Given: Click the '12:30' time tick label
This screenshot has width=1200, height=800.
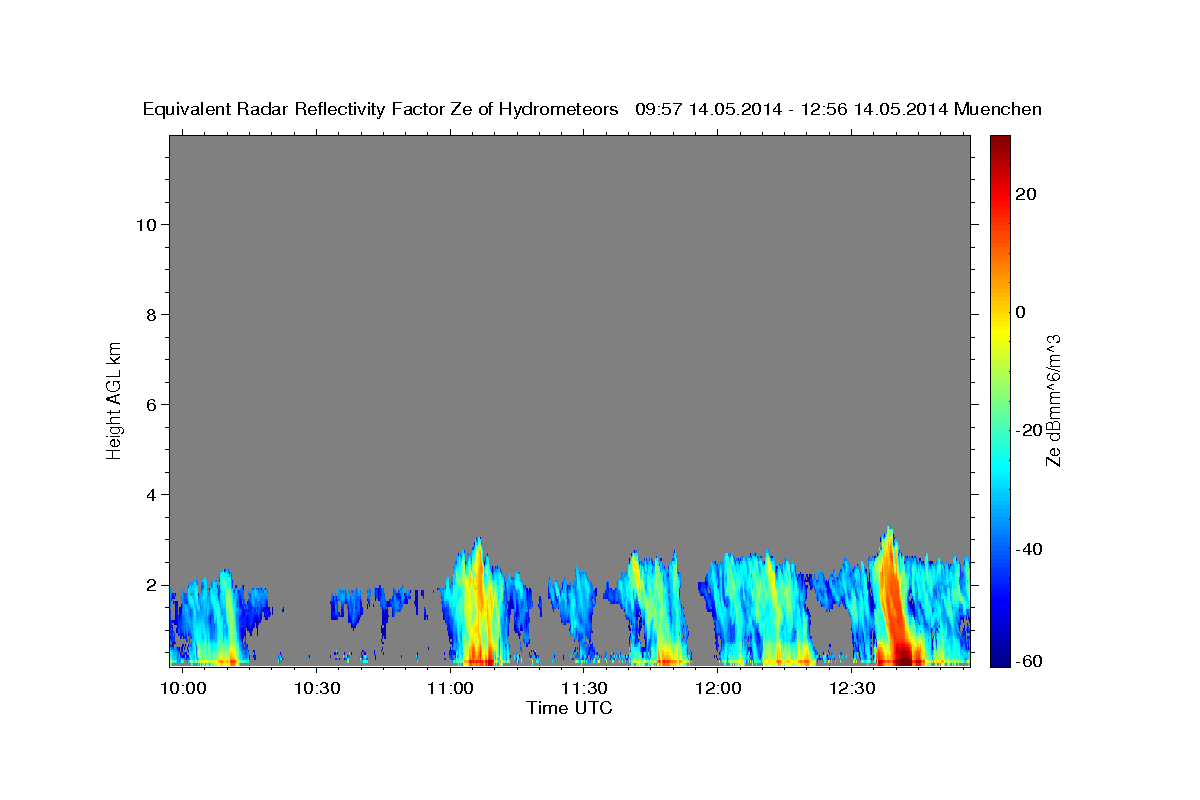Looking at the screenshot, I should click(852, 689).
